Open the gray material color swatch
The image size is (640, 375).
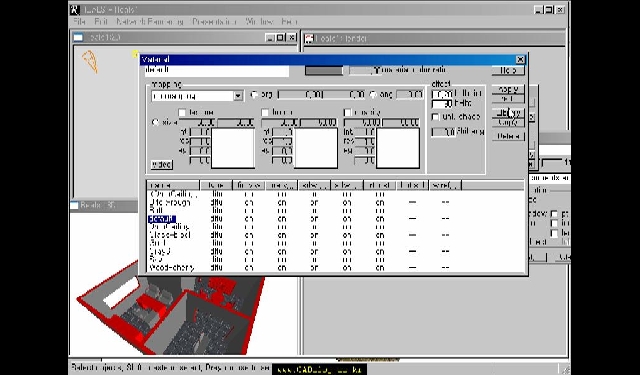(324, 71)
